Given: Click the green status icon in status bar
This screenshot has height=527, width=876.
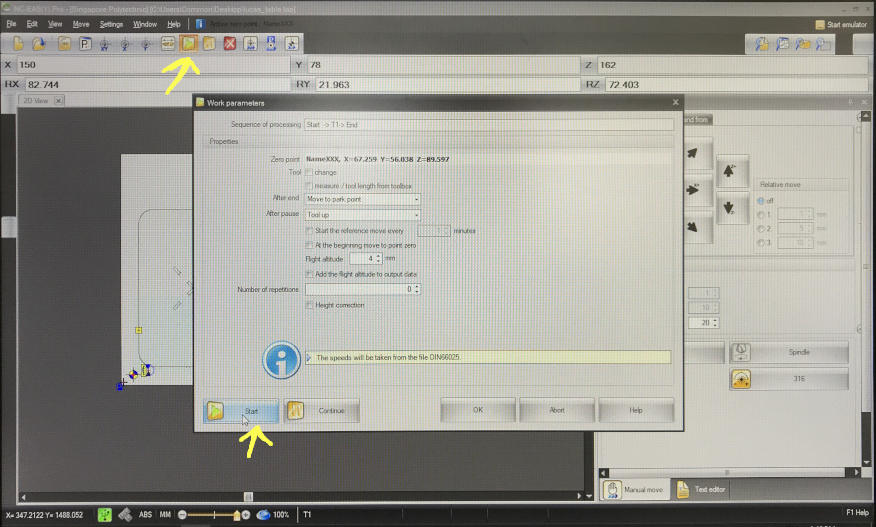Looking at the screenshot, I should click(104, 515).
